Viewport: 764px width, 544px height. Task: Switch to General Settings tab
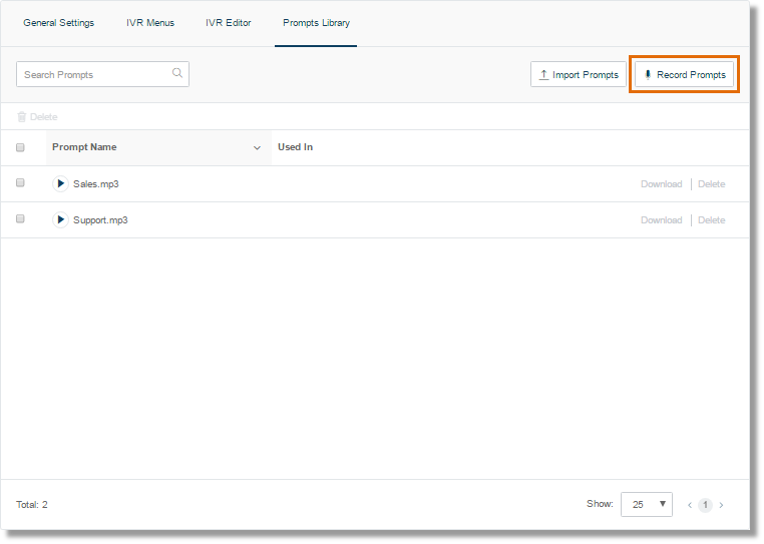pos(59,23)
